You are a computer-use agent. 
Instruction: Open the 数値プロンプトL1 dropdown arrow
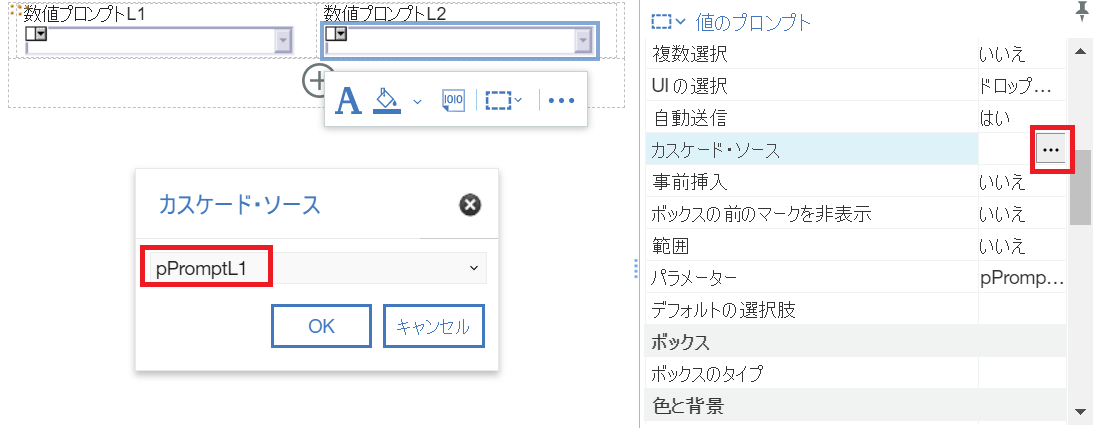click(283, 42)
